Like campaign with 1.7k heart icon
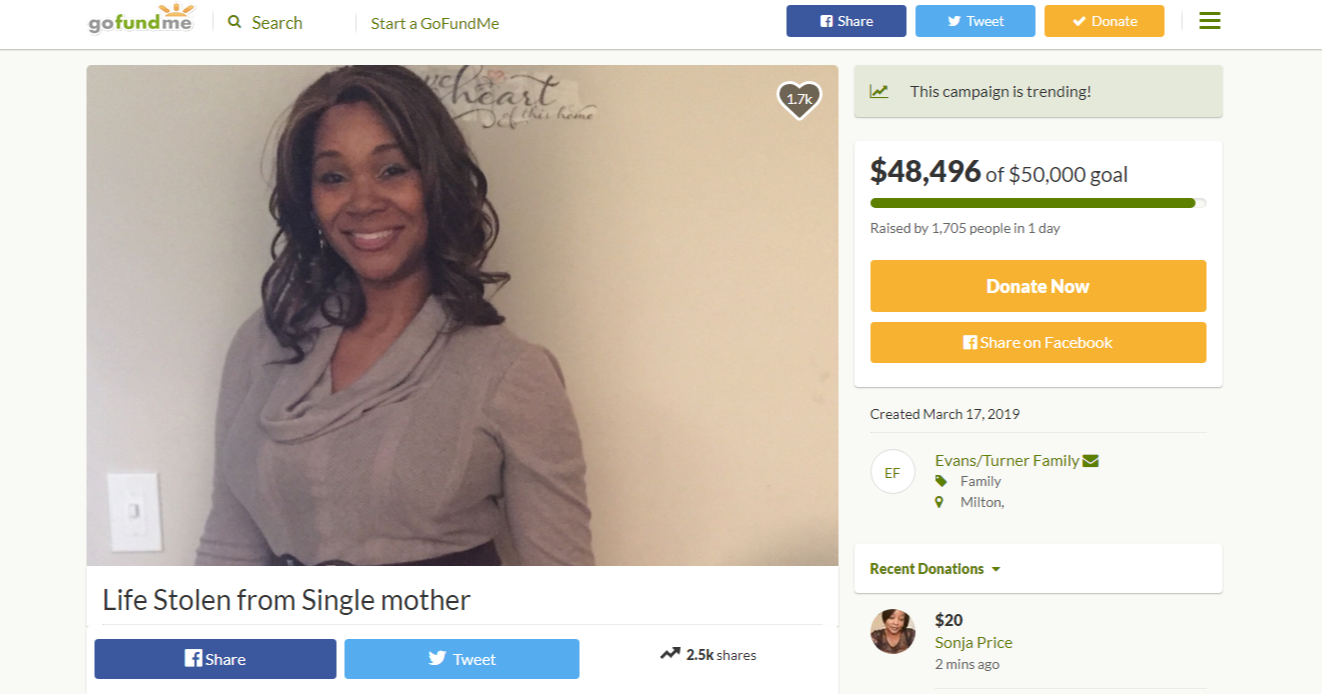This screenshot has height=694, width=1322. tap(799, 99)
